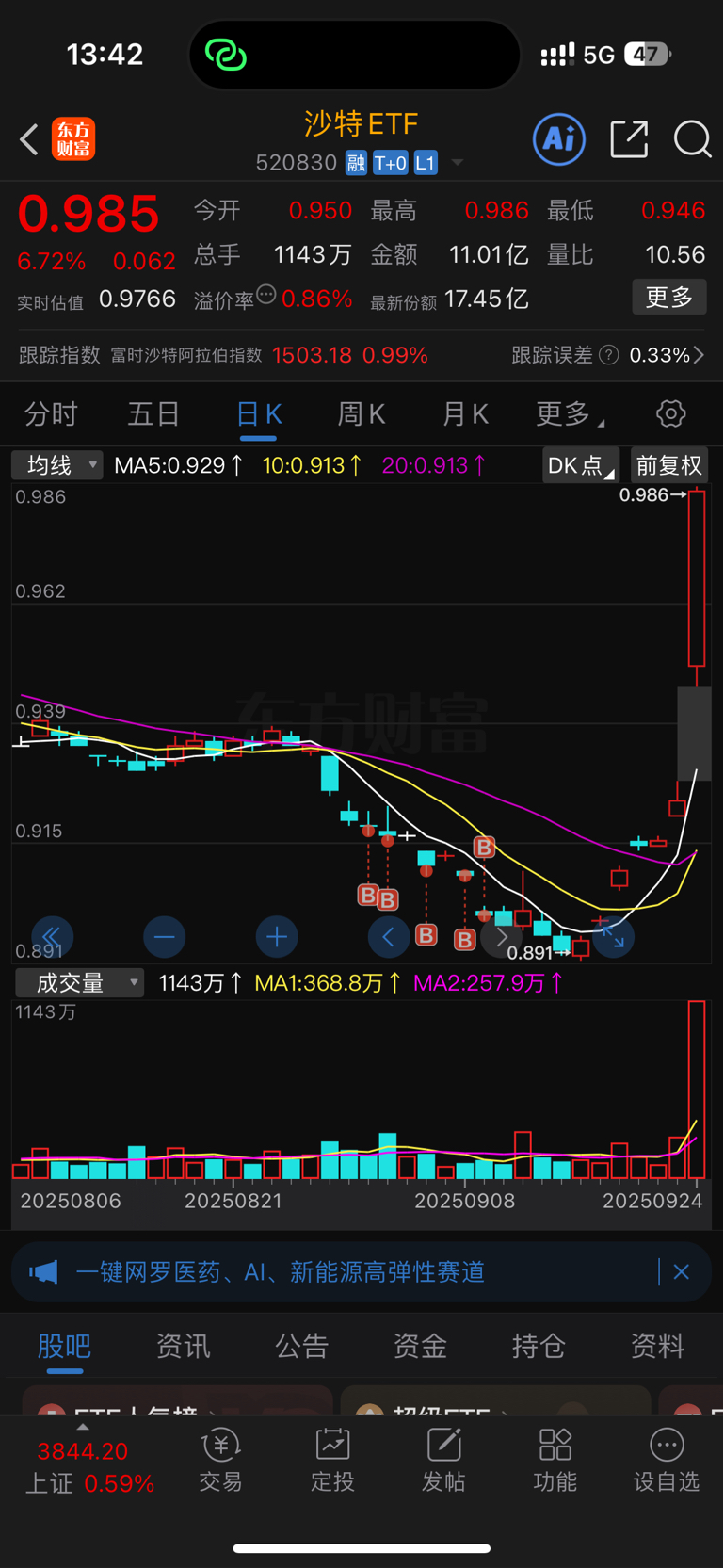Viewport: 724px width, 1568px height.
Task: Expand stock code dropdown arrow
Action: pos(458,163)
